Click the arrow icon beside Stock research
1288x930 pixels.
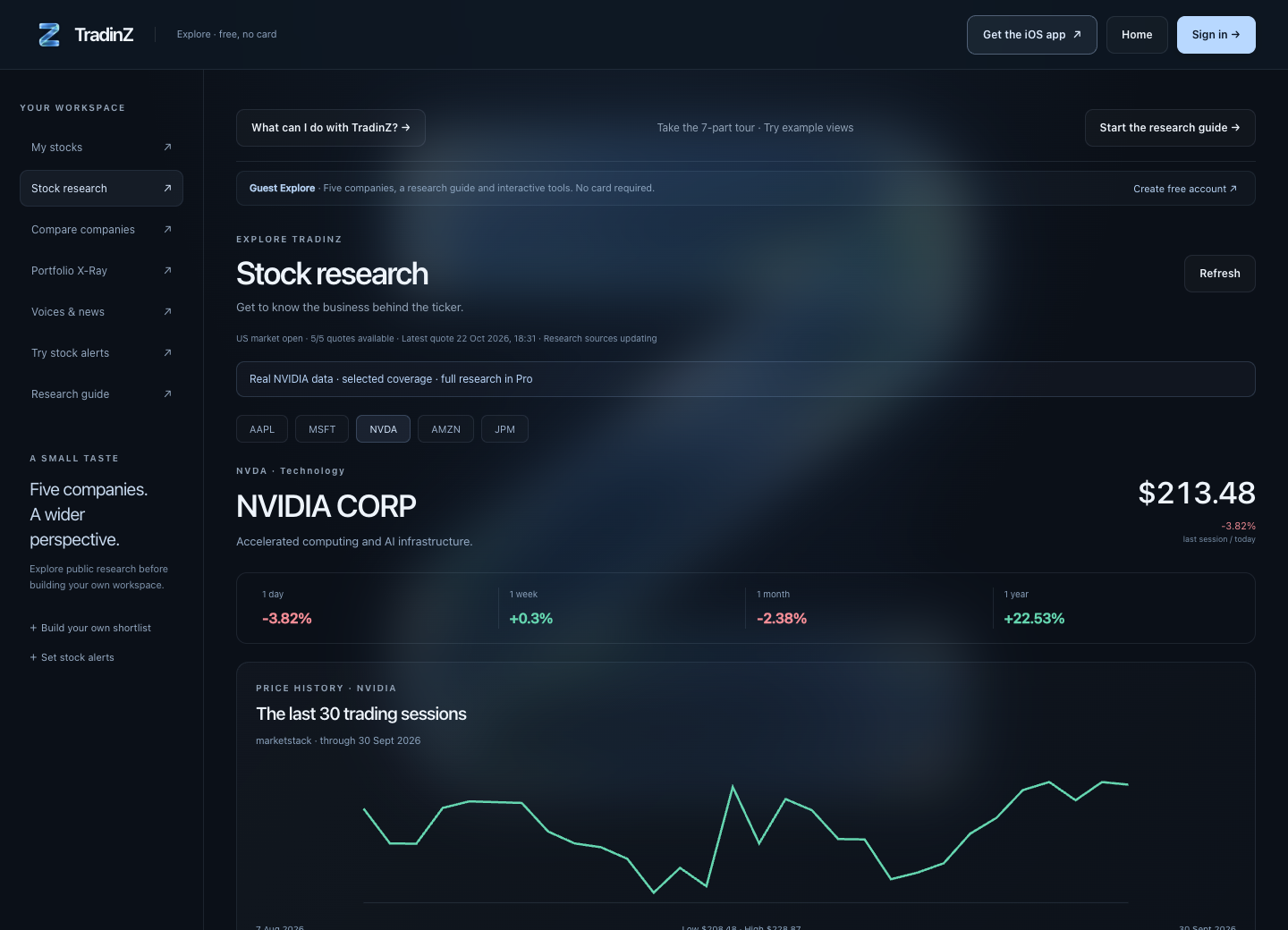167,189
